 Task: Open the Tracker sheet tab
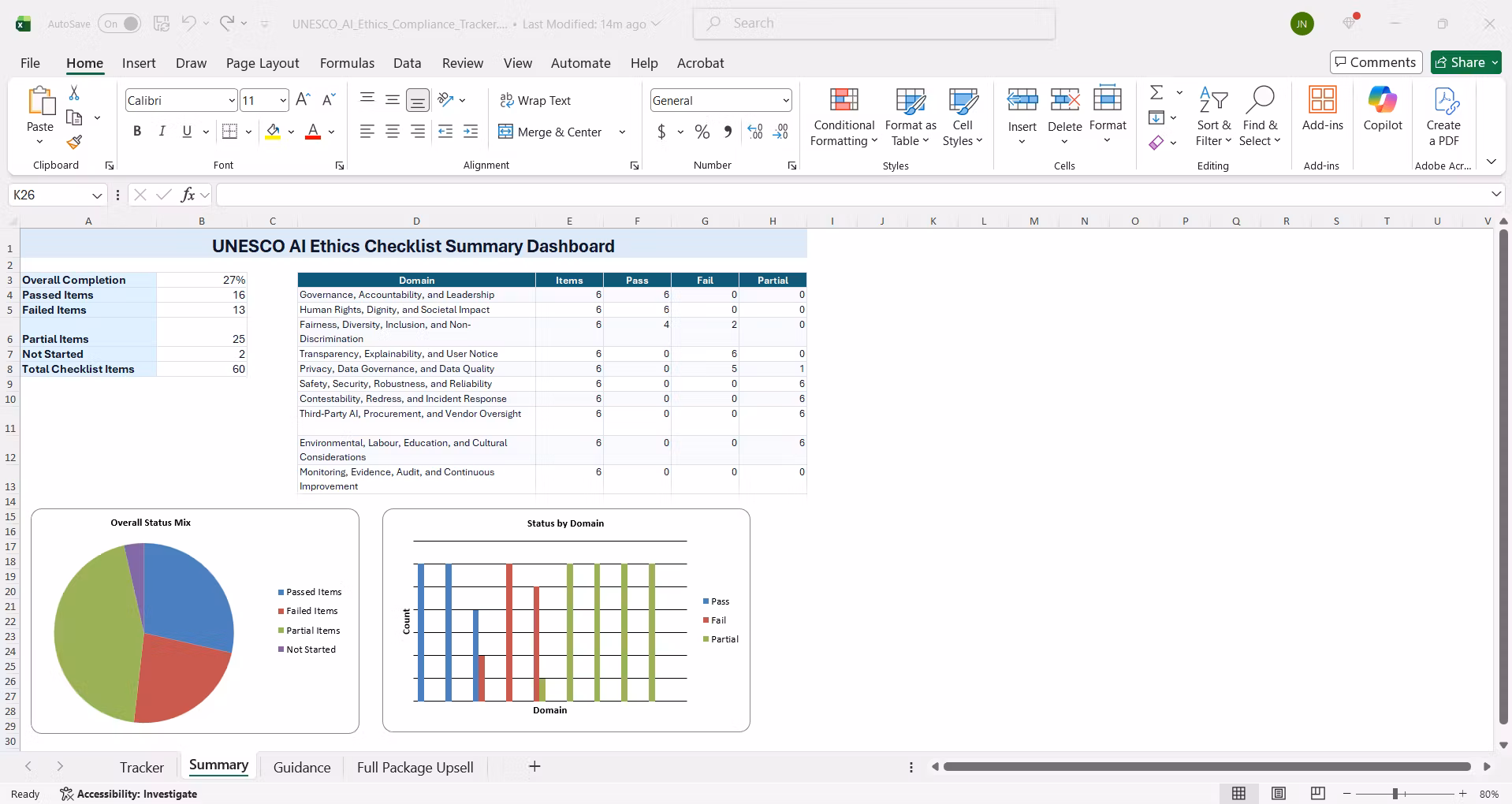click(x=142, y=768)
